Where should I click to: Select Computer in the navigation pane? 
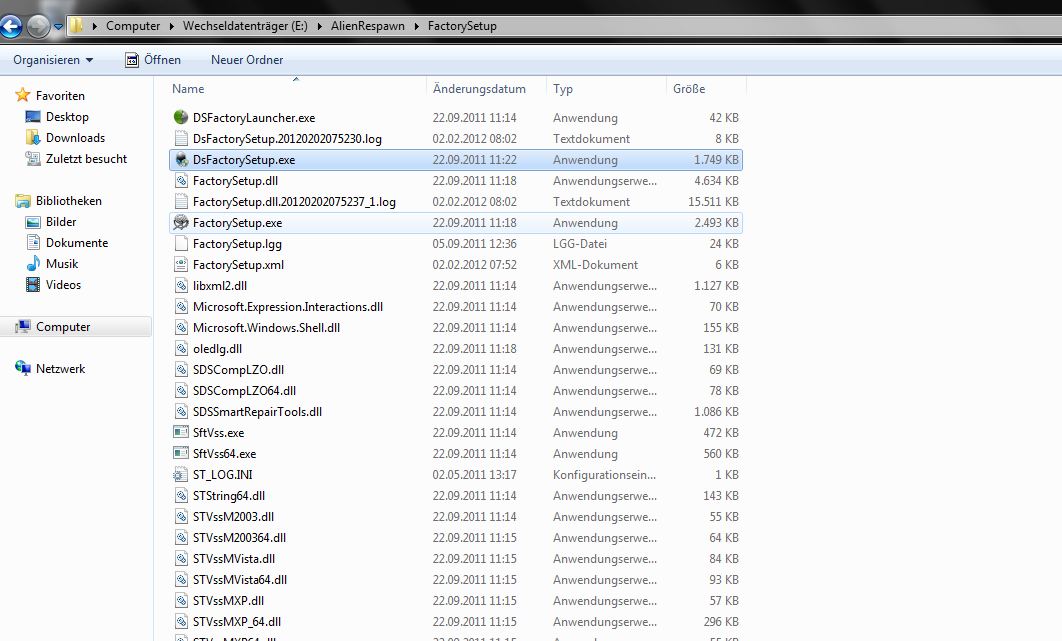[63, 327]
